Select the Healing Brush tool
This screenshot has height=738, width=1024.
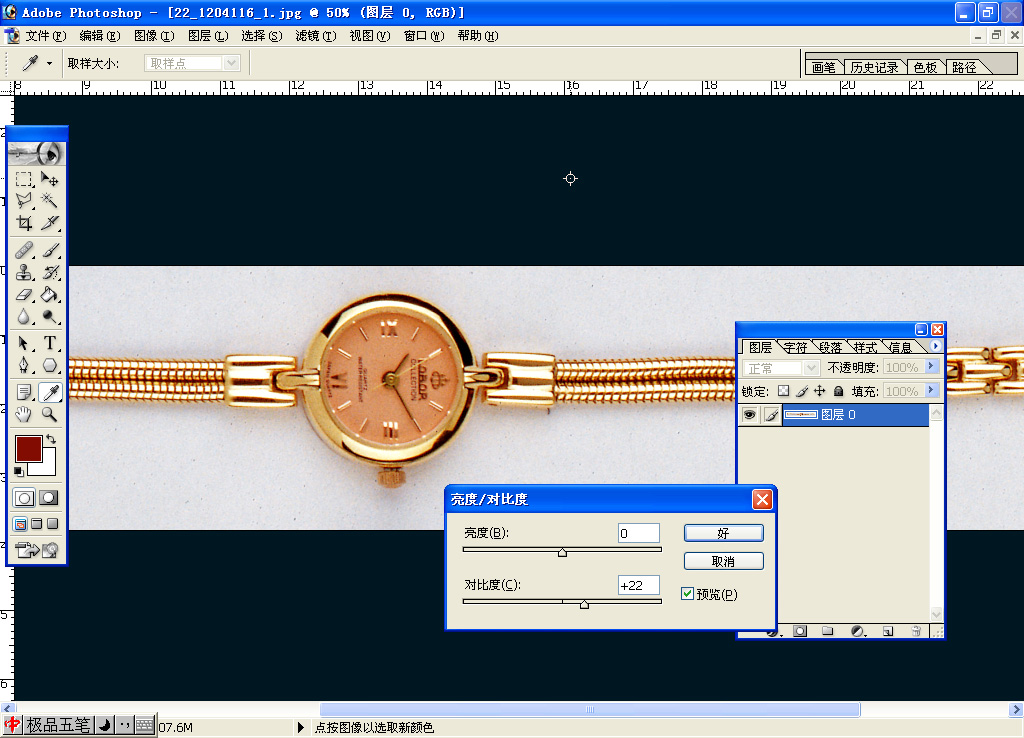click(24, 250)
